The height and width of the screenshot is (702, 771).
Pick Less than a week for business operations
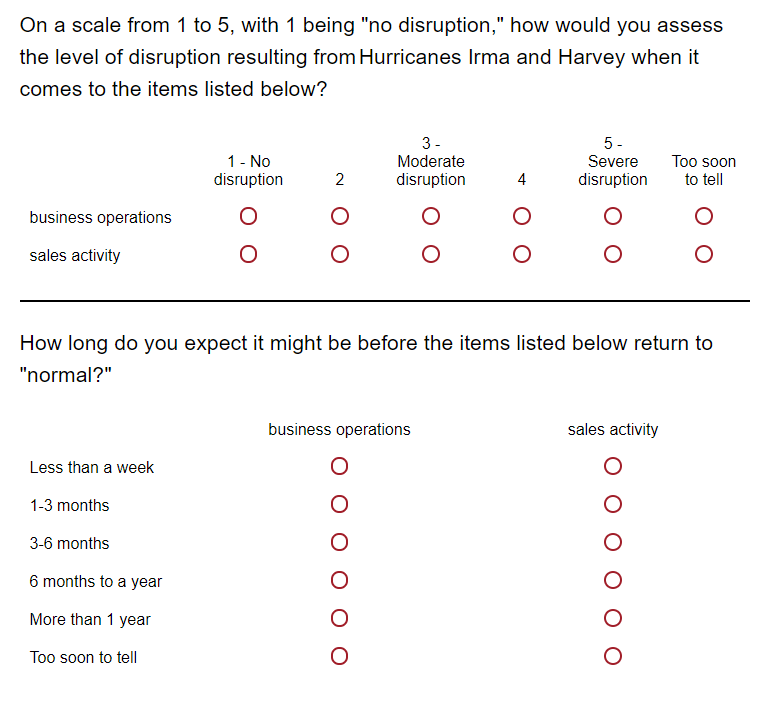(x=339, y=466)
